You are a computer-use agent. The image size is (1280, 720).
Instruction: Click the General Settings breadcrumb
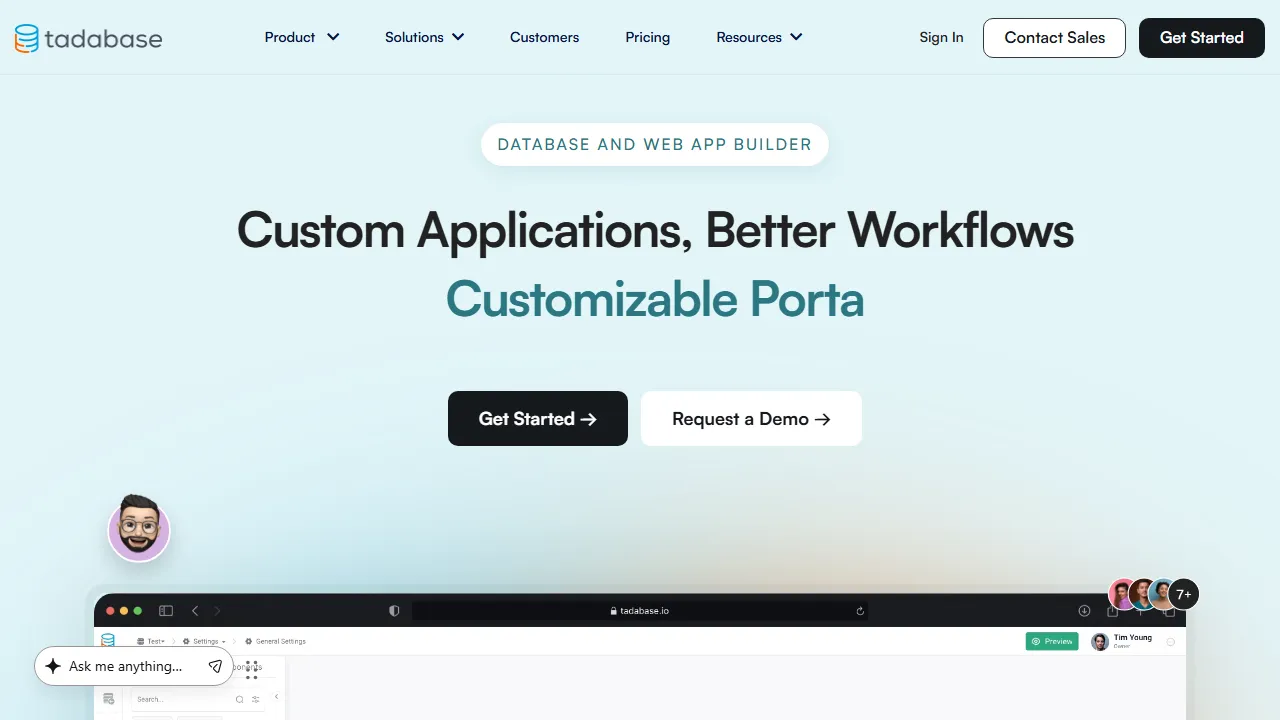tap(275, 641)
